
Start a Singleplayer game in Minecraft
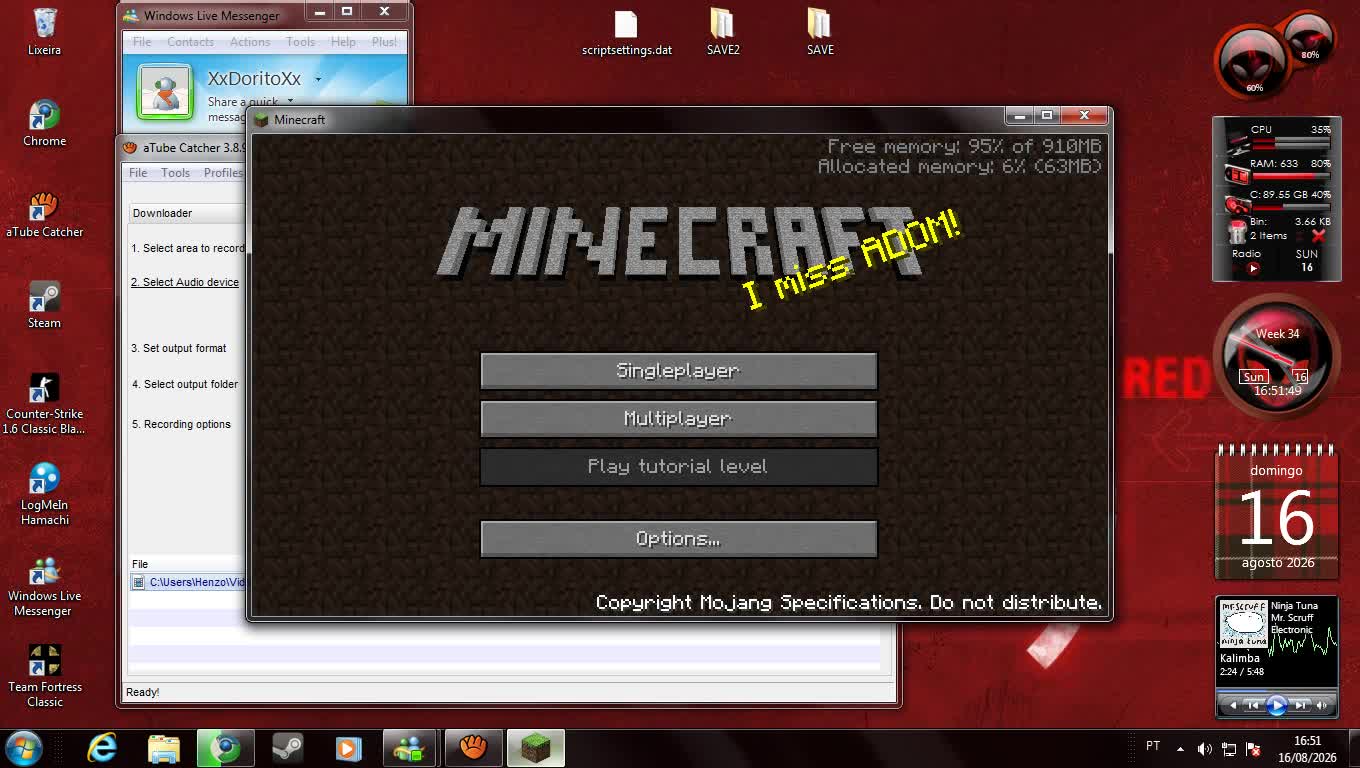pyautogui.click(x=678, y=370)
